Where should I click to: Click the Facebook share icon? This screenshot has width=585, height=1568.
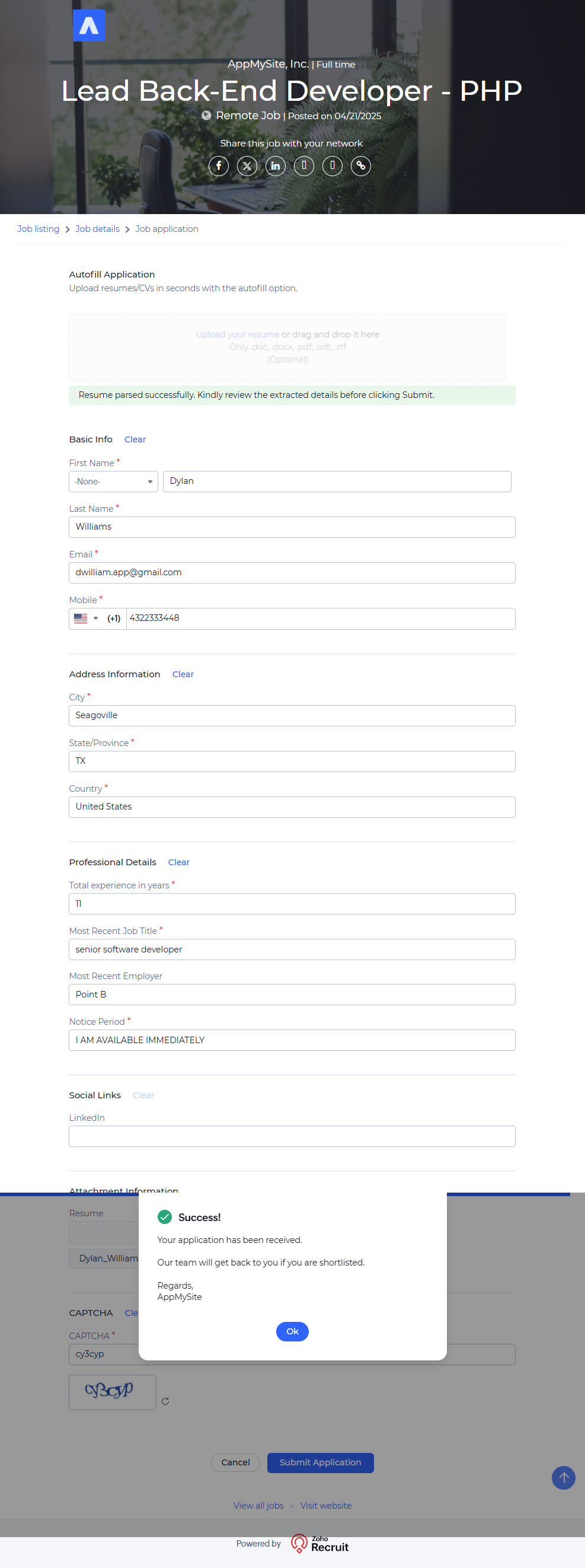218,165
